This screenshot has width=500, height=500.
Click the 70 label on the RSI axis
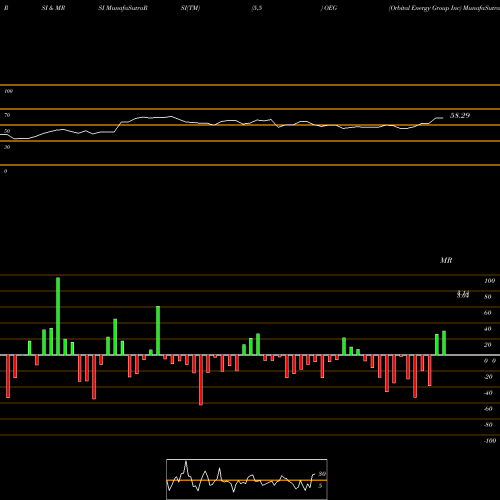pos(7,115)
